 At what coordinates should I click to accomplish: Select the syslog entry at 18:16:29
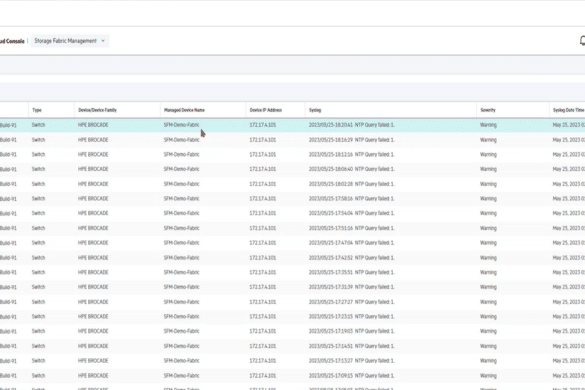tap(292, 140)
